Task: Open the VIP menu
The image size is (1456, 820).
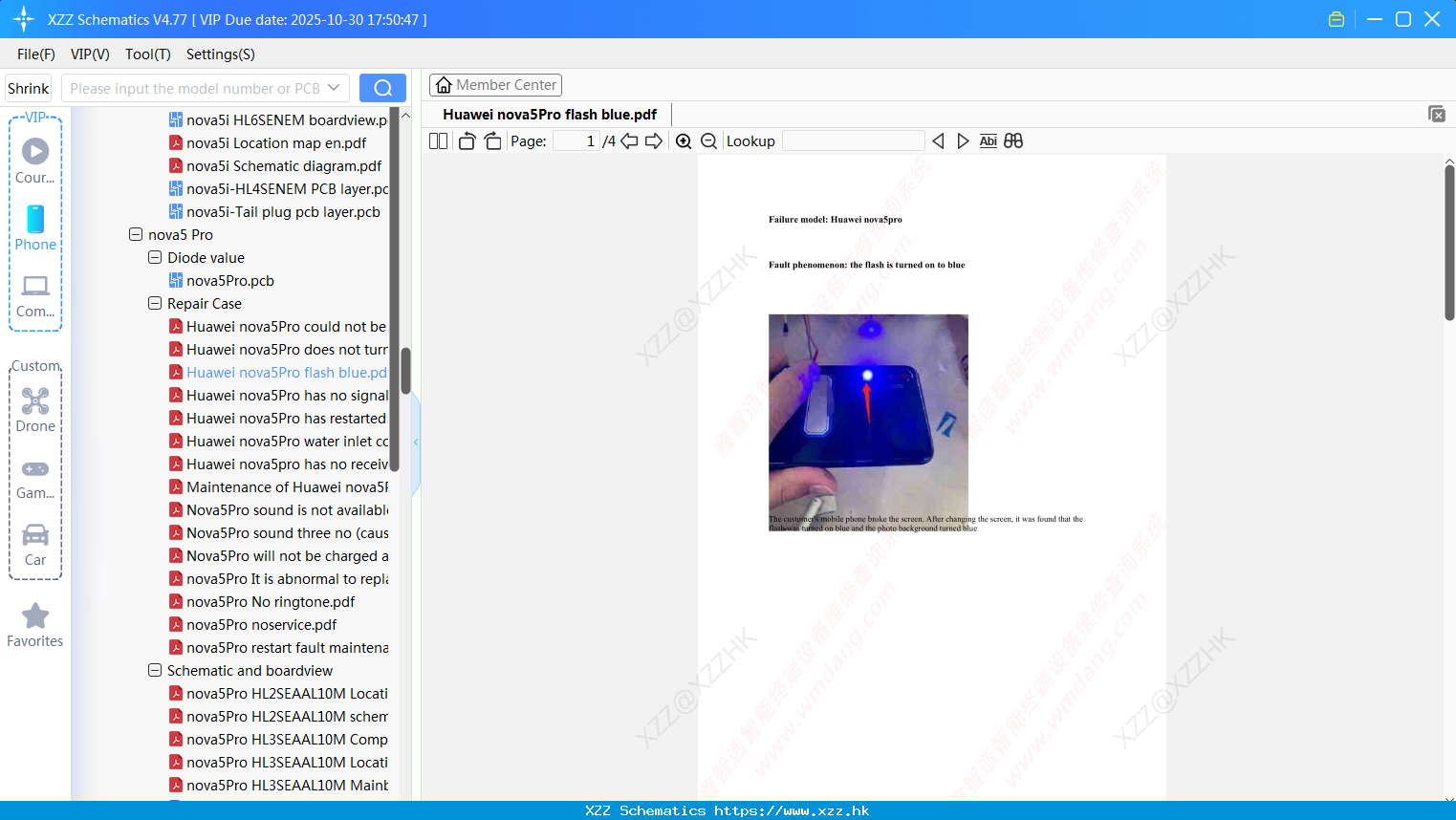Action: click(90, 54)
